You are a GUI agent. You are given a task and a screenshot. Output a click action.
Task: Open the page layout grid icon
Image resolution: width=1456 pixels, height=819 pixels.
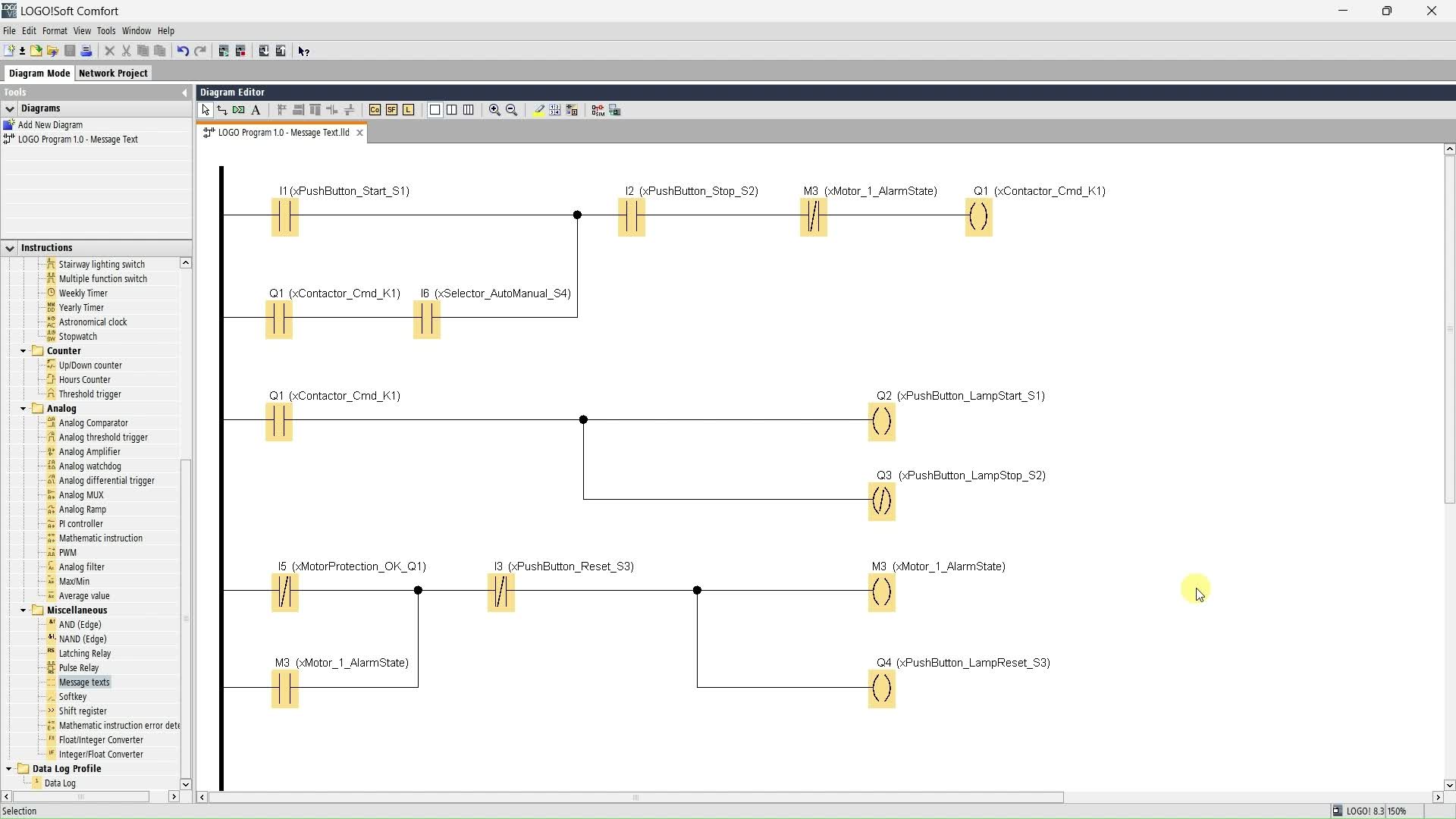pos(555,110)
